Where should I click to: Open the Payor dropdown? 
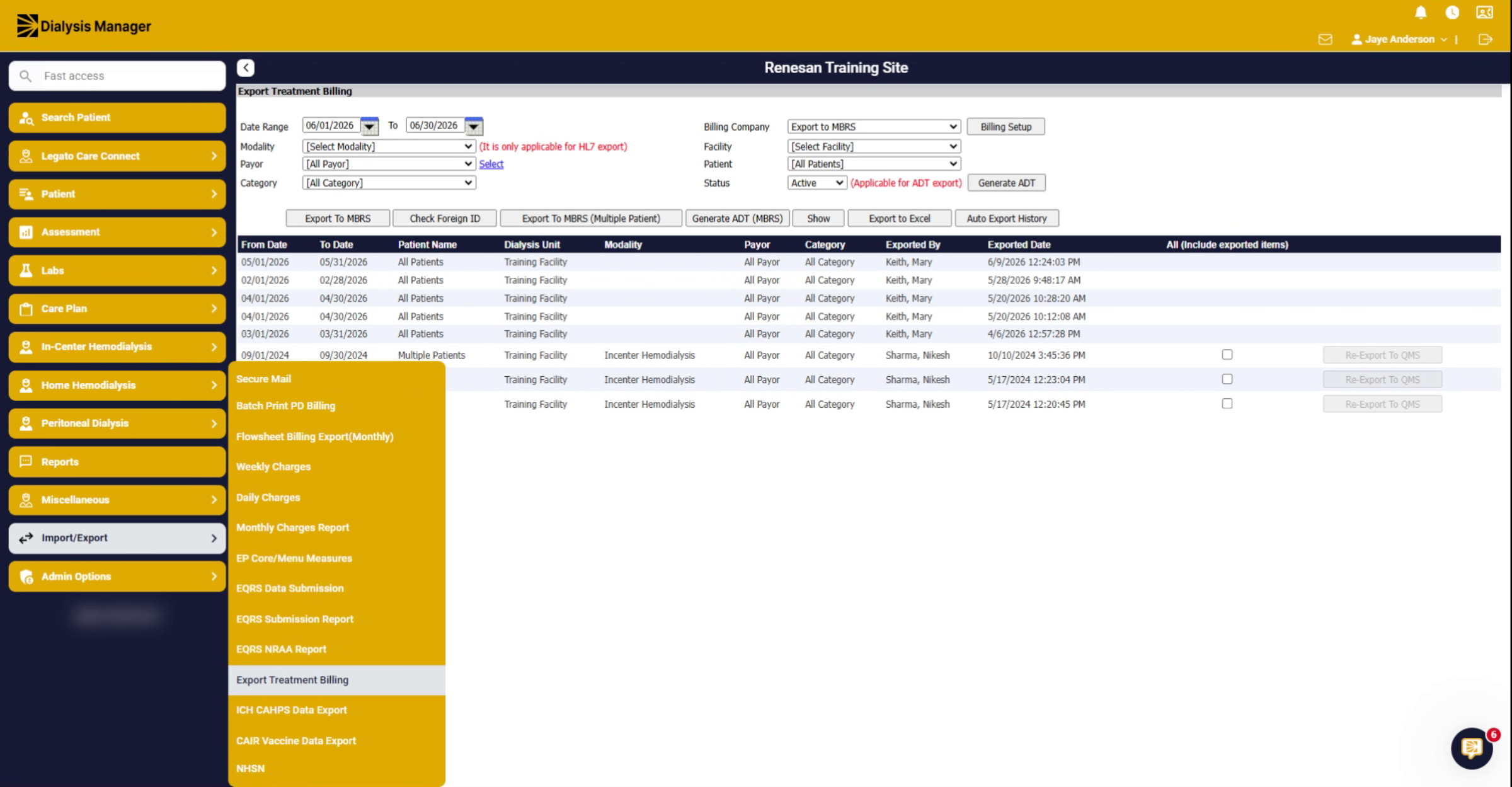click(x=389, y=164)
